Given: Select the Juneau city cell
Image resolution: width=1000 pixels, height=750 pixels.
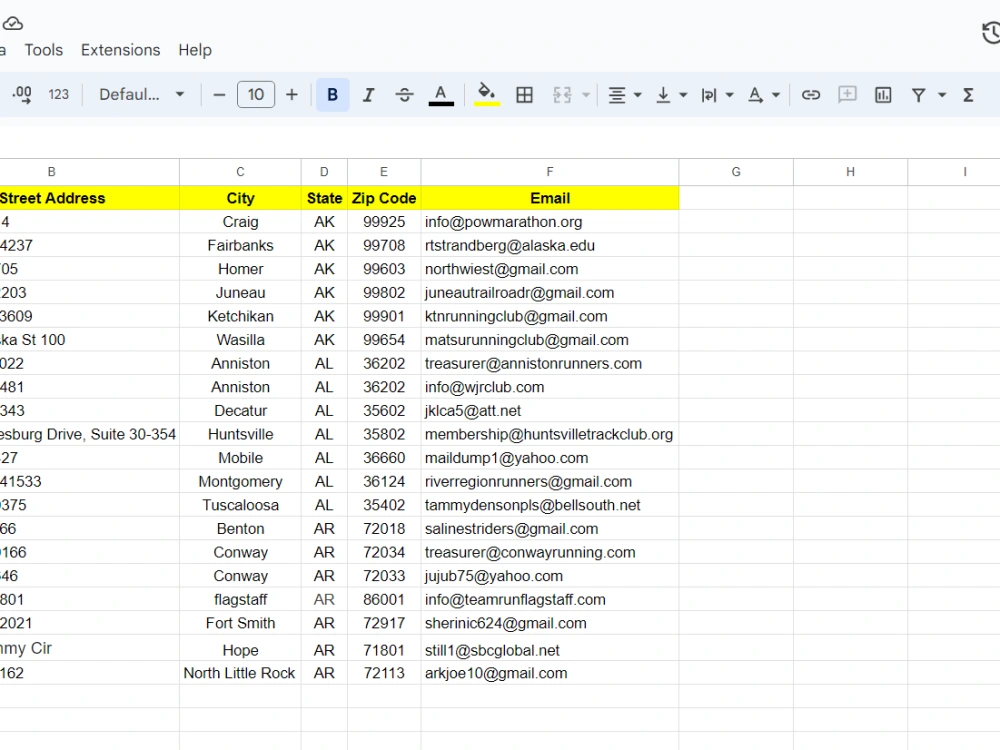Looking at the screenshot, I should tap(240, 292).
